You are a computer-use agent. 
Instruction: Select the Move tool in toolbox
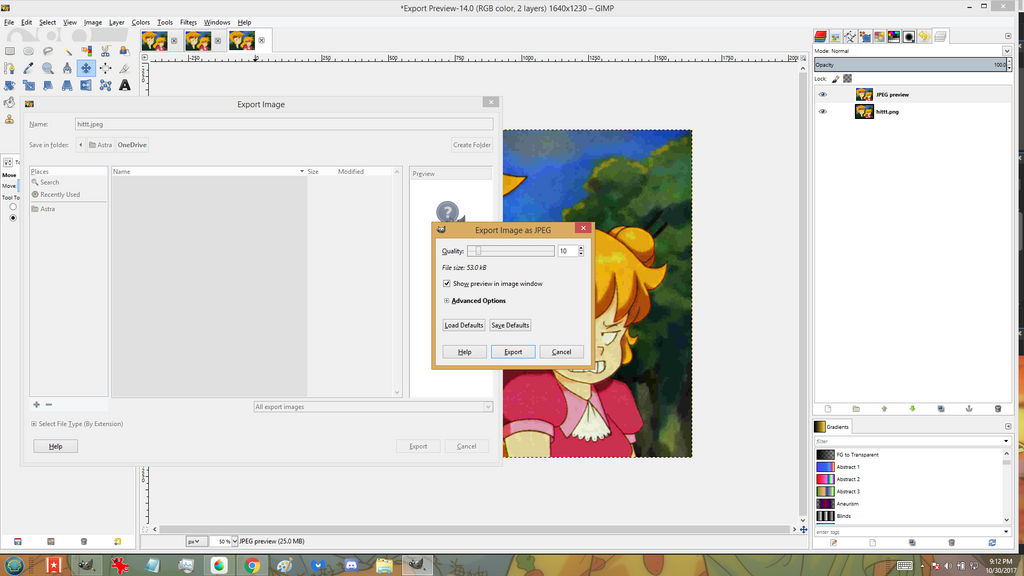86,68
